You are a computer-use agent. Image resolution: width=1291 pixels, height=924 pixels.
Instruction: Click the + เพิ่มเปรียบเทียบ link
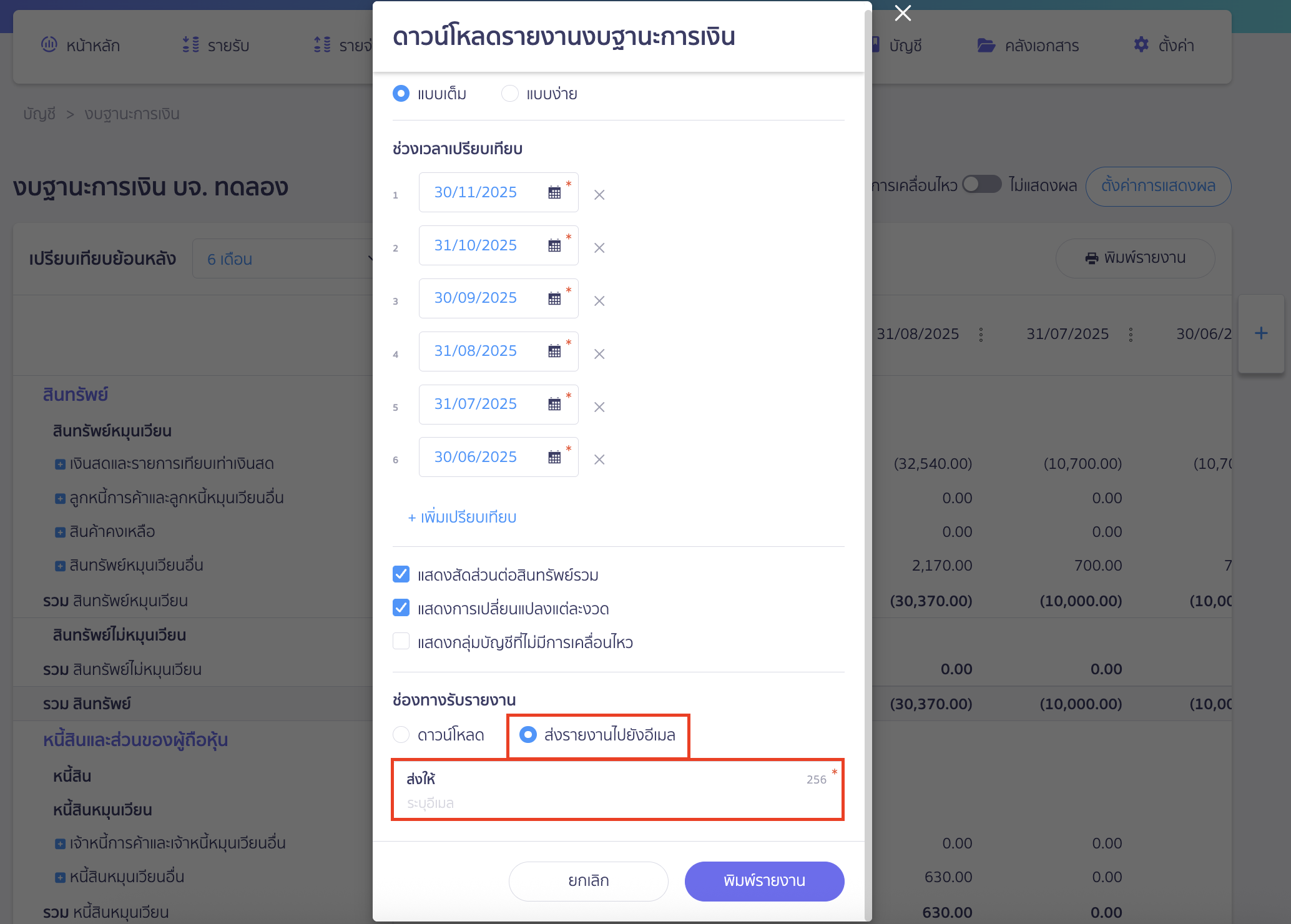click(x=462, y=518)
